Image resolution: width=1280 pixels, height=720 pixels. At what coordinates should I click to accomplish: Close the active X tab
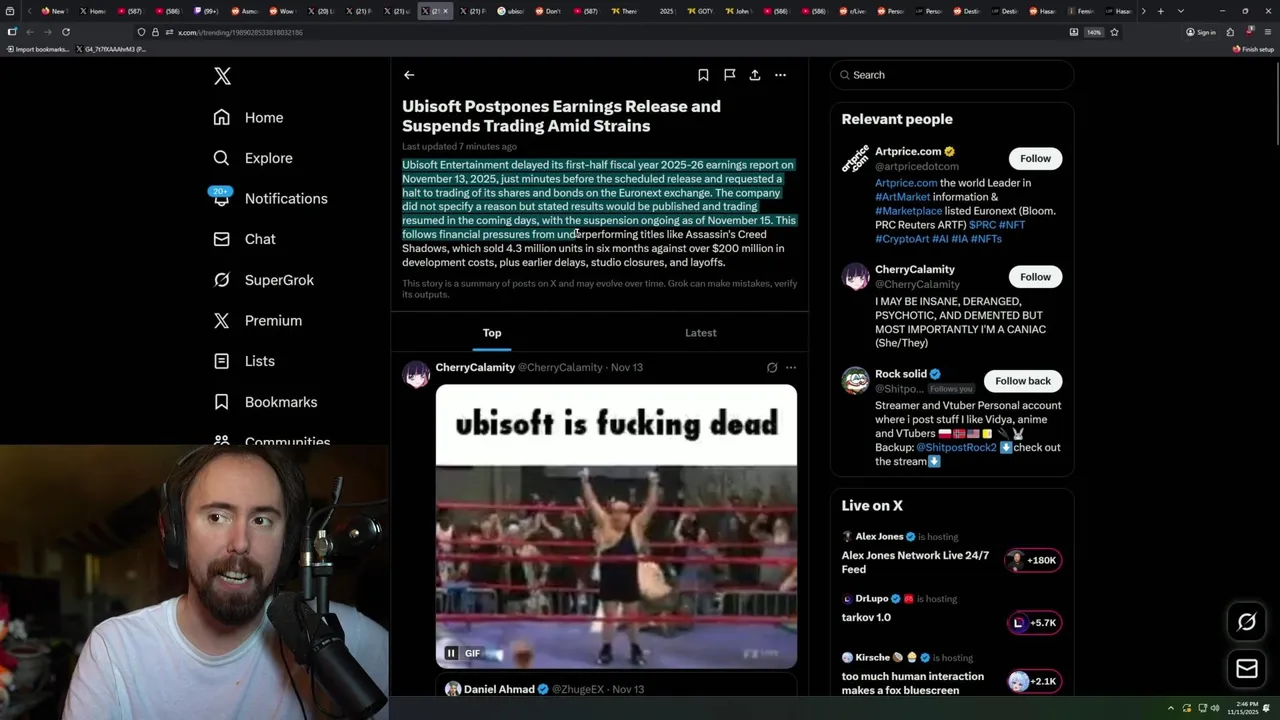tap(446, 11)
